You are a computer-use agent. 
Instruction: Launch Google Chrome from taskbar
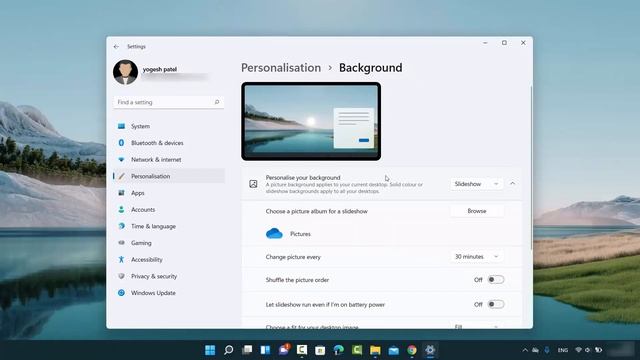click(412, 350)
